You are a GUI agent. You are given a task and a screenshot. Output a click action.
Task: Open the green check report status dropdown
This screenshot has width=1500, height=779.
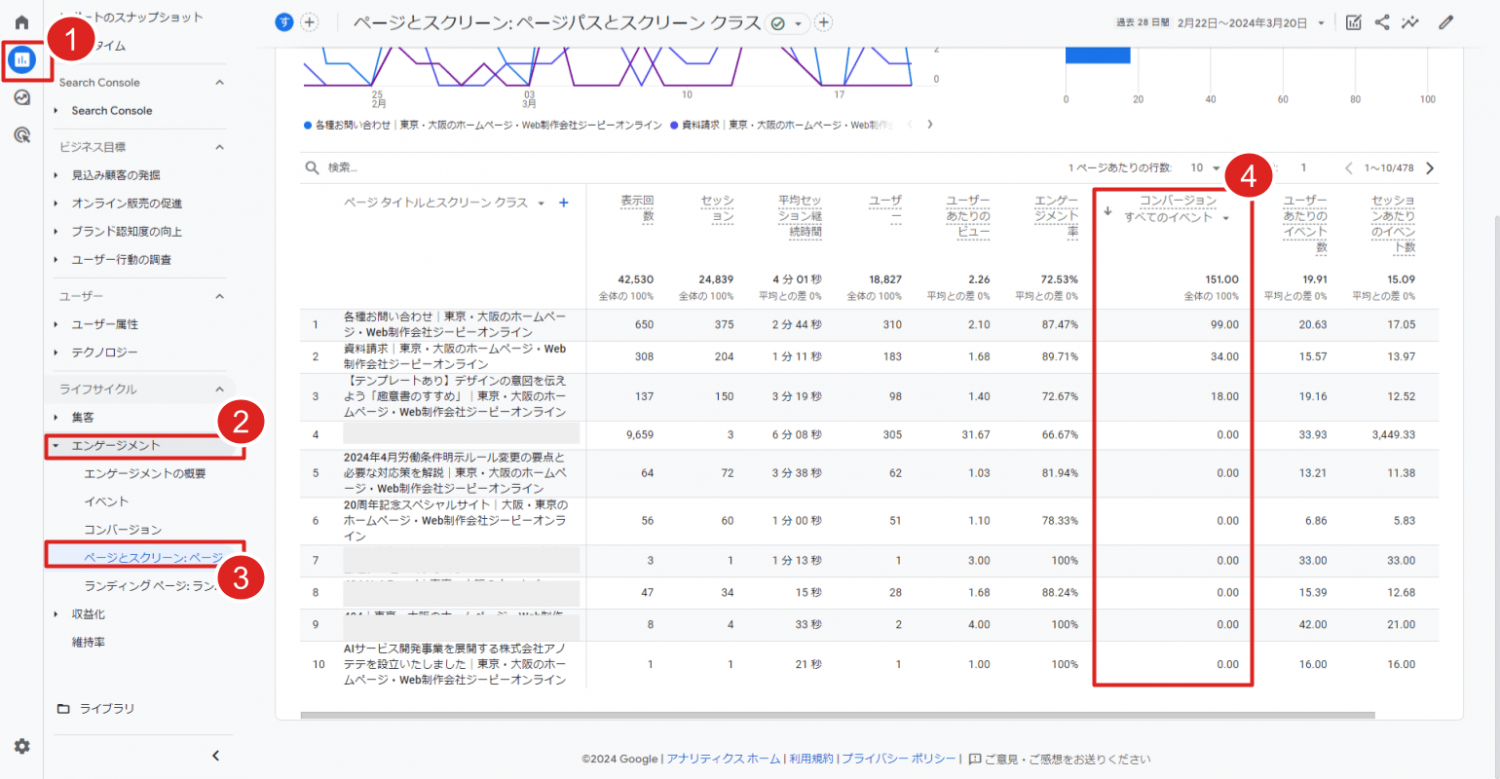pyautogui.click(x=789, y=23)
